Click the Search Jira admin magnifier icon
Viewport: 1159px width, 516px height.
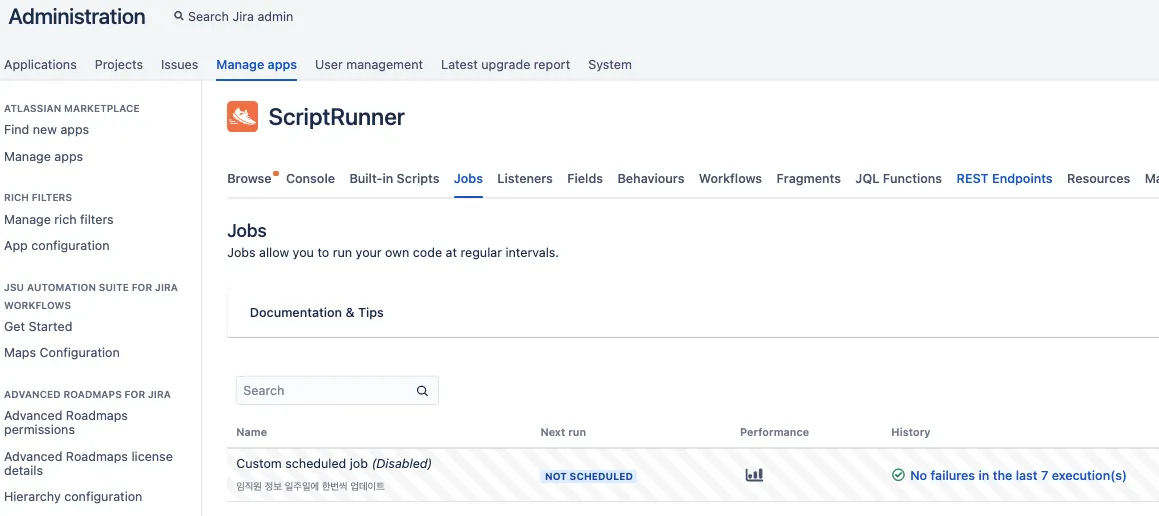pyautogui.click(x=179, y=16)
